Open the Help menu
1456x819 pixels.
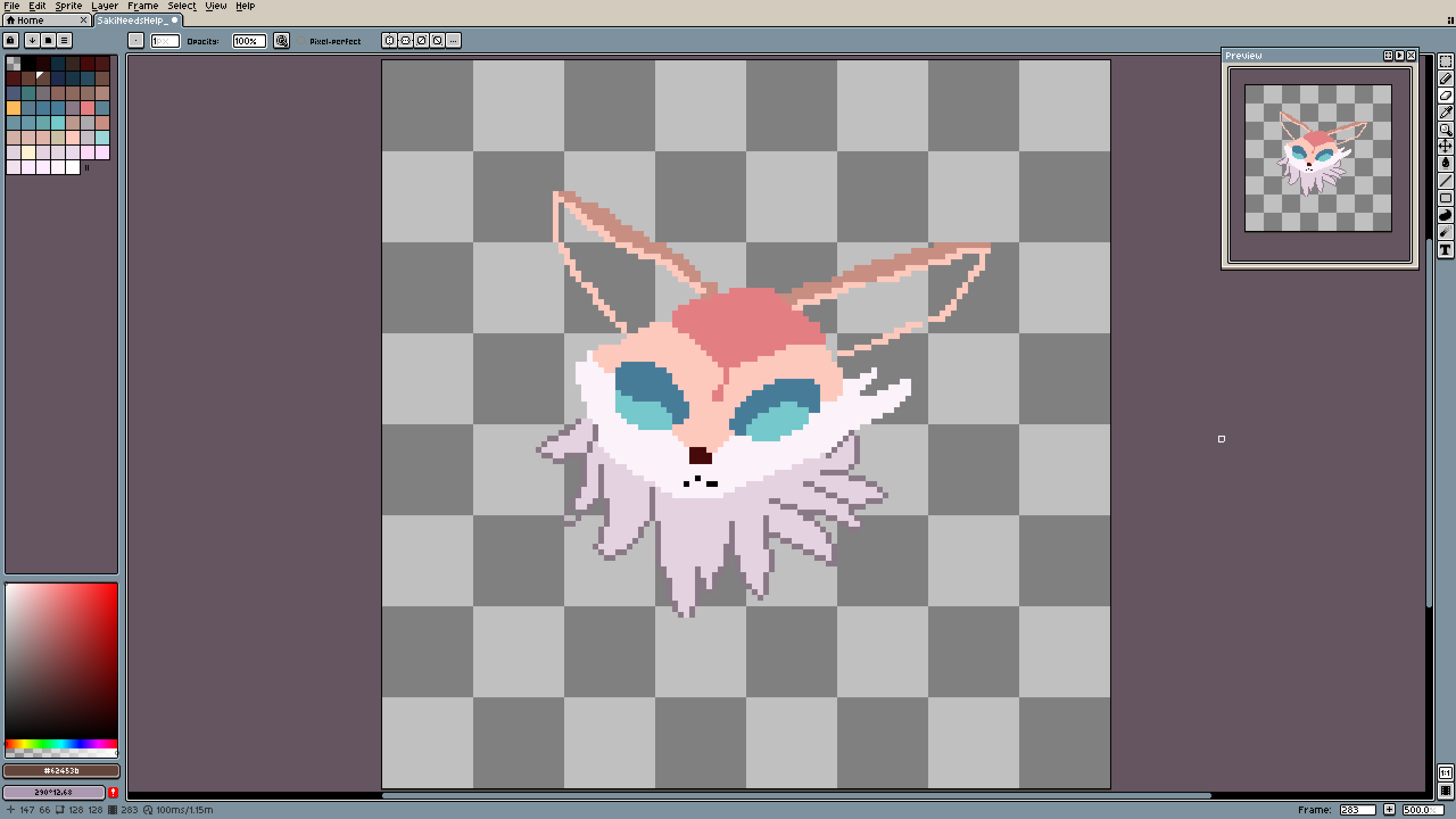tap(246, 6)
